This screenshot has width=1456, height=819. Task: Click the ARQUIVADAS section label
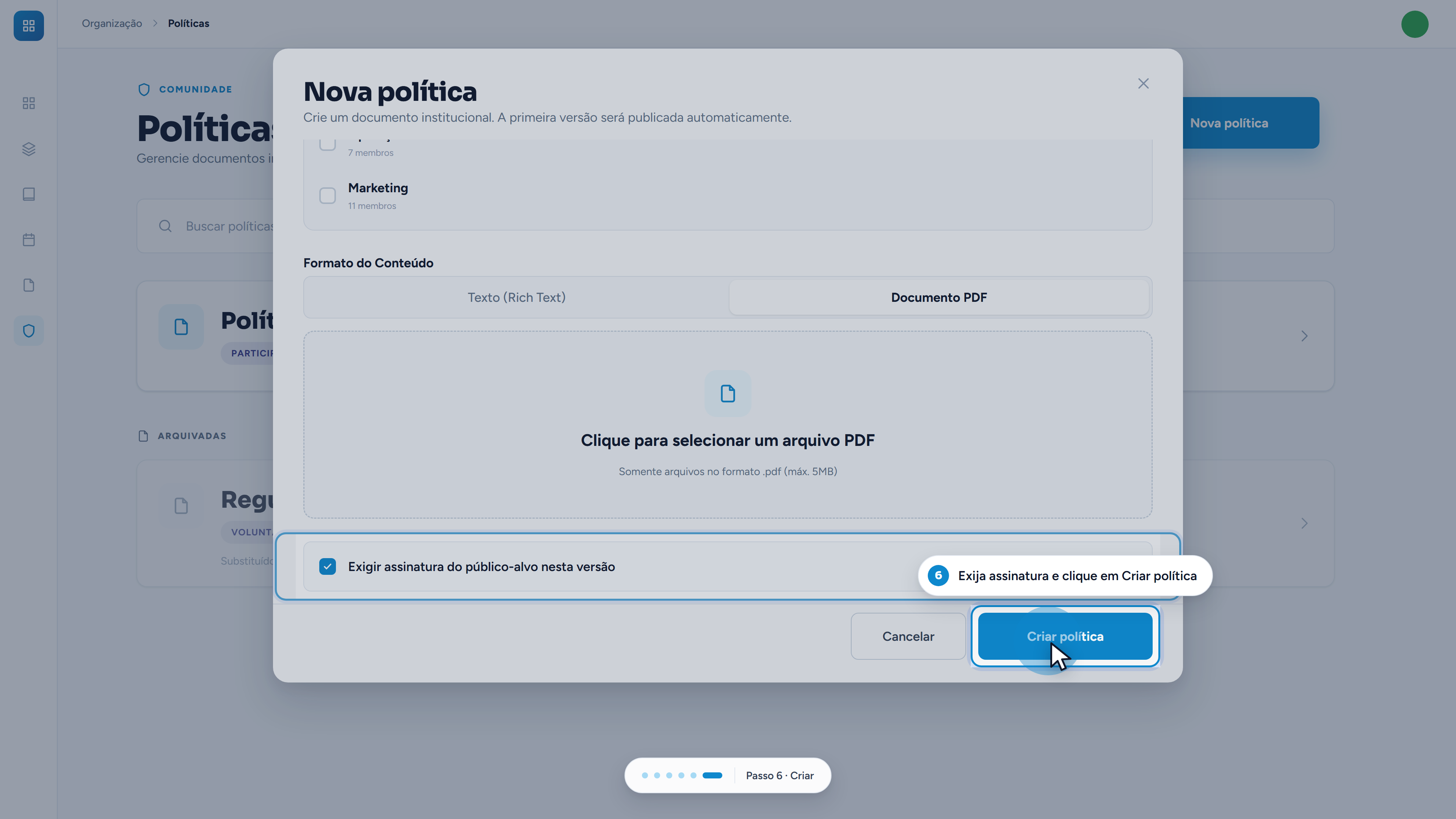coord(191,436)
